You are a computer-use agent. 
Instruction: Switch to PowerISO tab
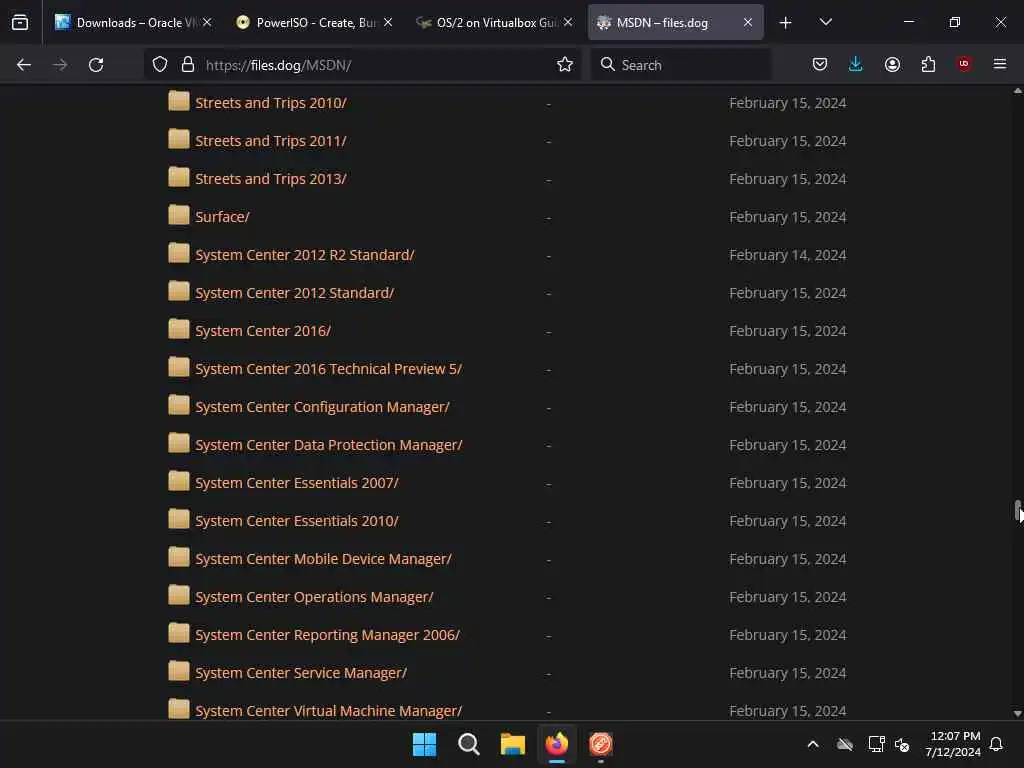314,23
